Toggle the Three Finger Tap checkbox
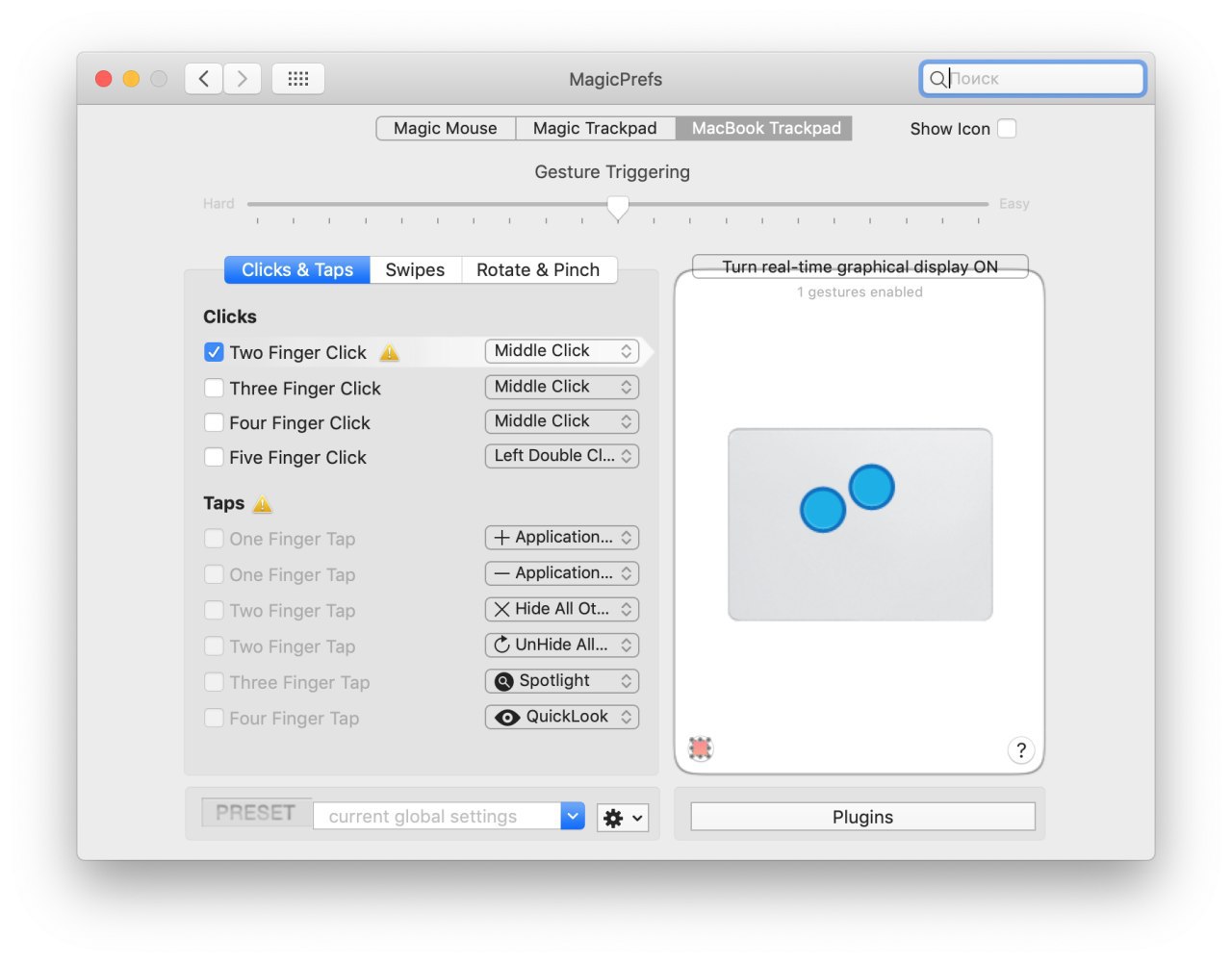1232x962 pixels. (214, 683)
